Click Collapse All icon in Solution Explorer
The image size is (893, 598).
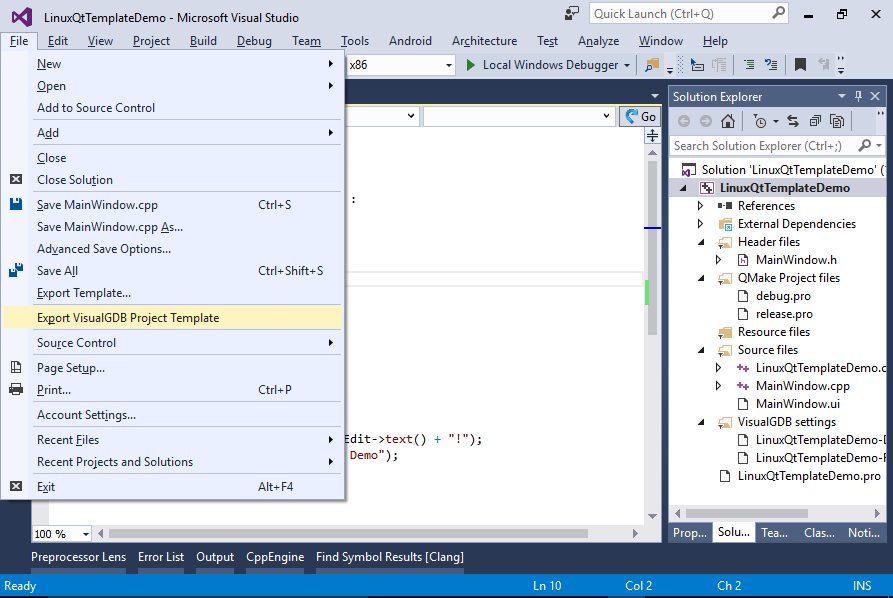coord(815,121)
